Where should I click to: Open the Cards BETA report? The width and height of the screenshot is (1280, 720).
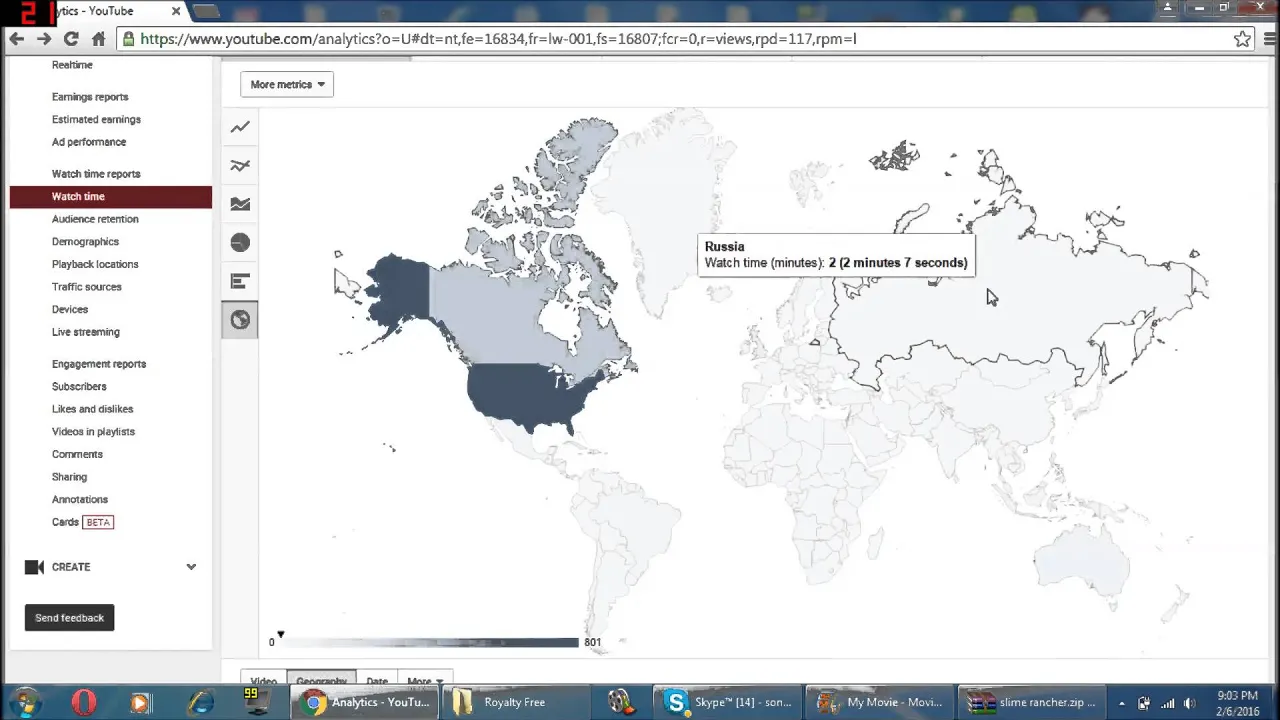82,522
